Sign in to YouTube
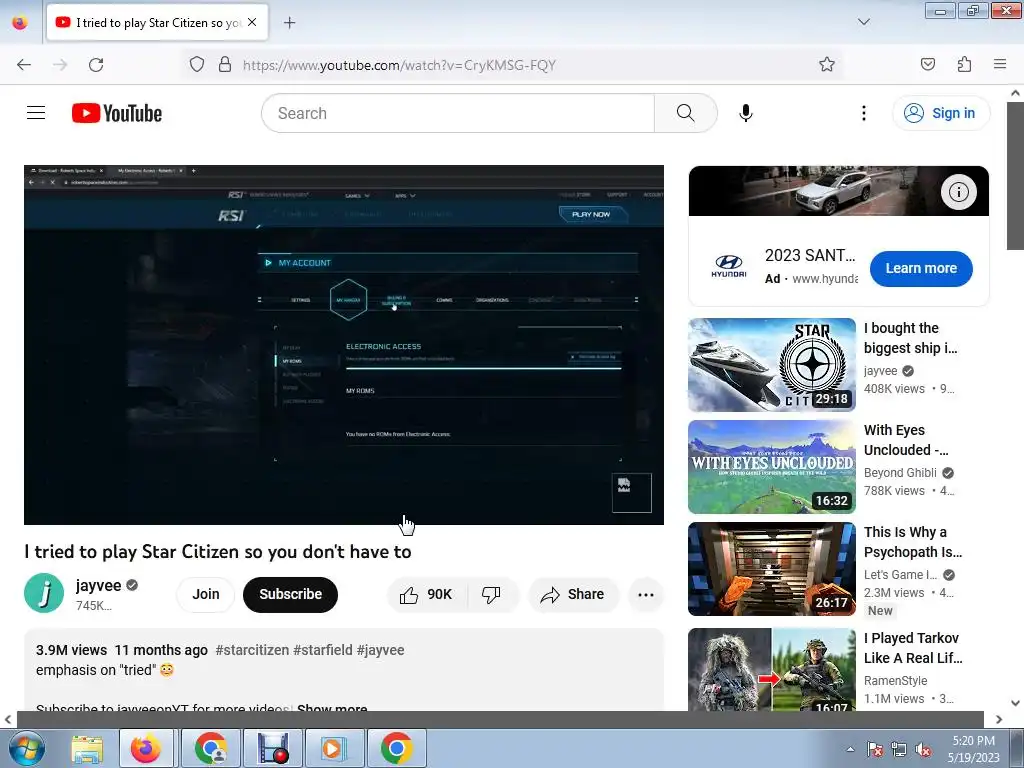Viewport: 1024px width, 768px height. [940, 113]
